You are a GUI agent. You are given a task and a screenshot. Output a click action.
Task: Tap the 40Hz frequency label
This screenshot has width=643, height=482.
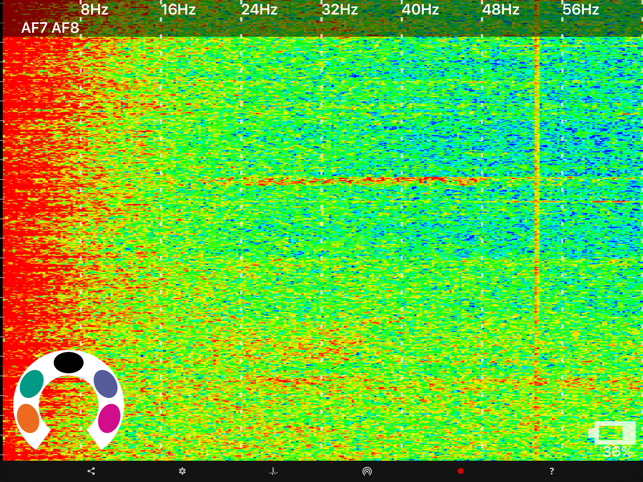420,9
